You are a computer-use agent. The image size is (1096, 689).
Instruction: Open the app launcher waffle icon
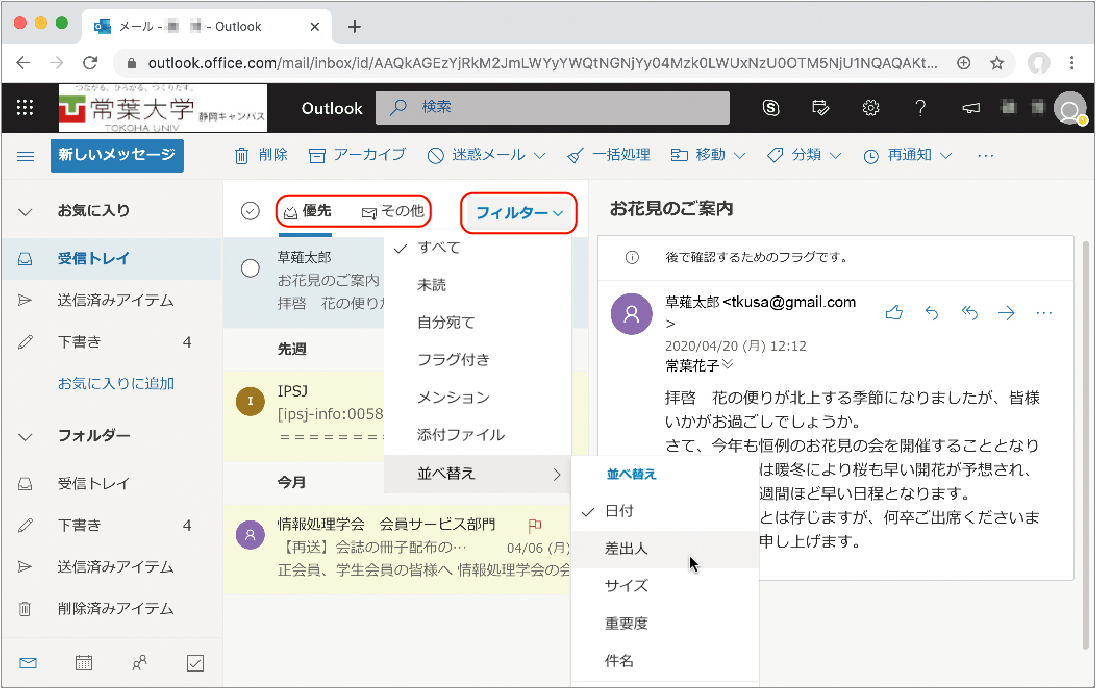pyautogui.click(x=26, y=108)
